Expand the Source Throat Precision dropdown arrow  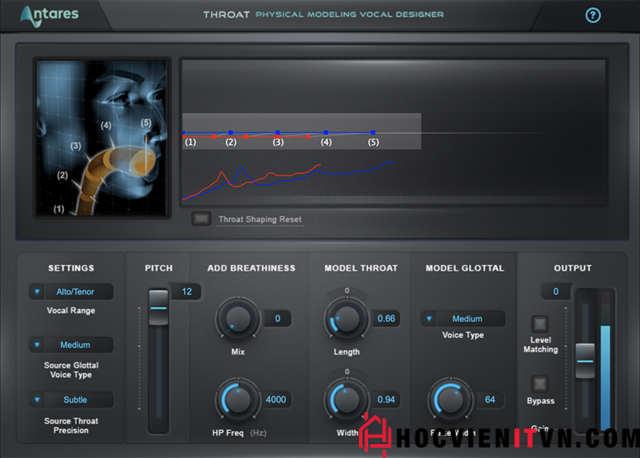37,400
